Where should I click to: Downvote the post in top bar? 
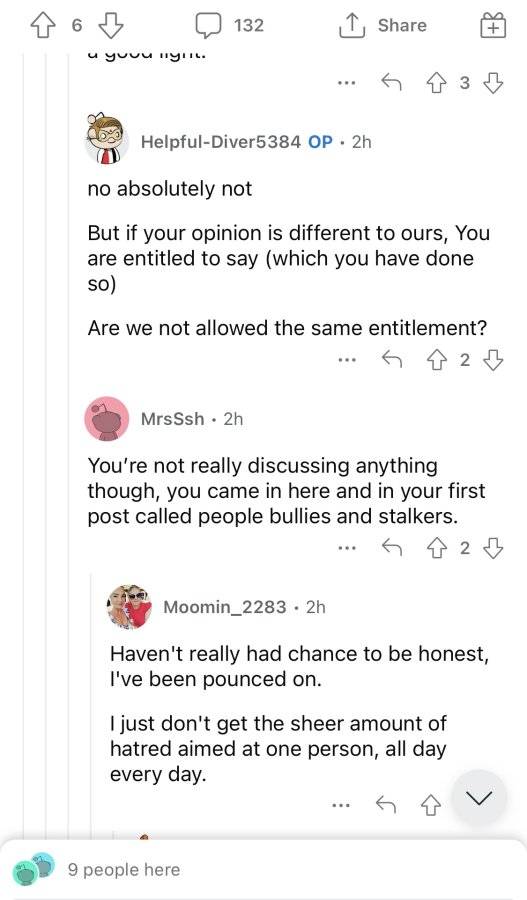point(111,26)
